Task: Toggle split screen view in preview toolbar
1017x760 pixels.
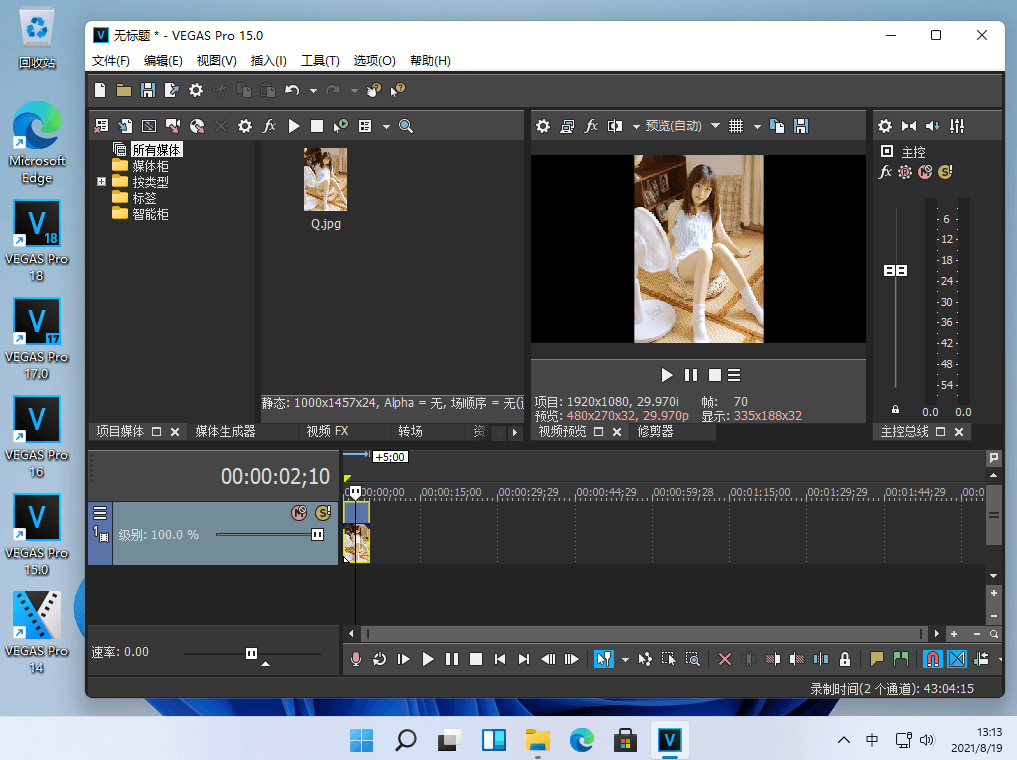Action: pos(614,126)
